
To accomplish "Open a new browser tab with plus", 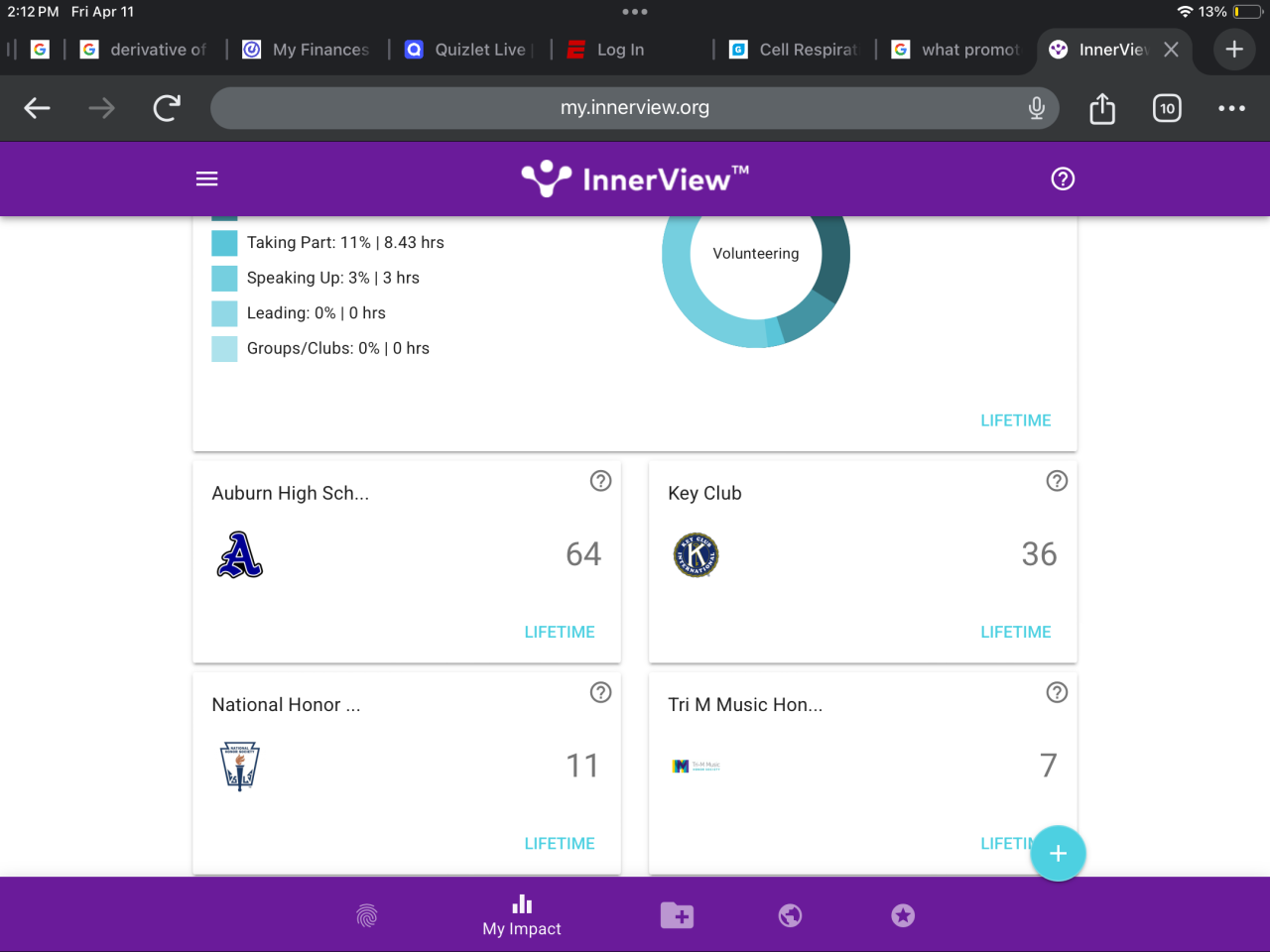I will (1234, 50).
